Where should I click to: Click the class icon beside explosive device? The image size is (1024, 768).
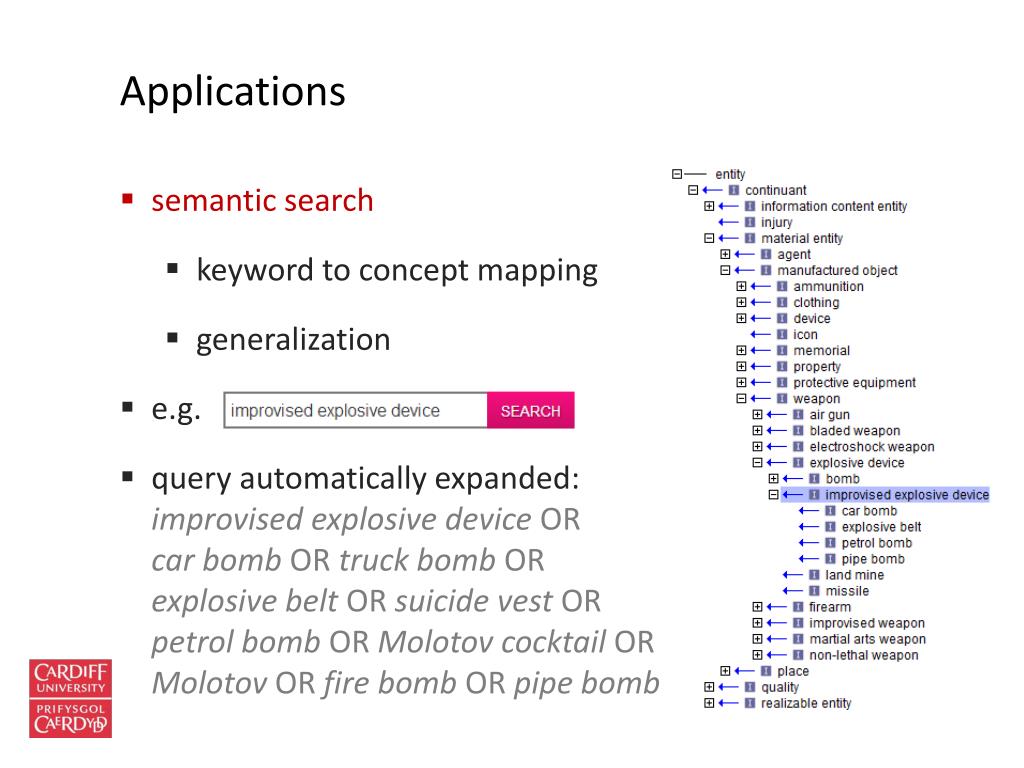tap(798, 462)
